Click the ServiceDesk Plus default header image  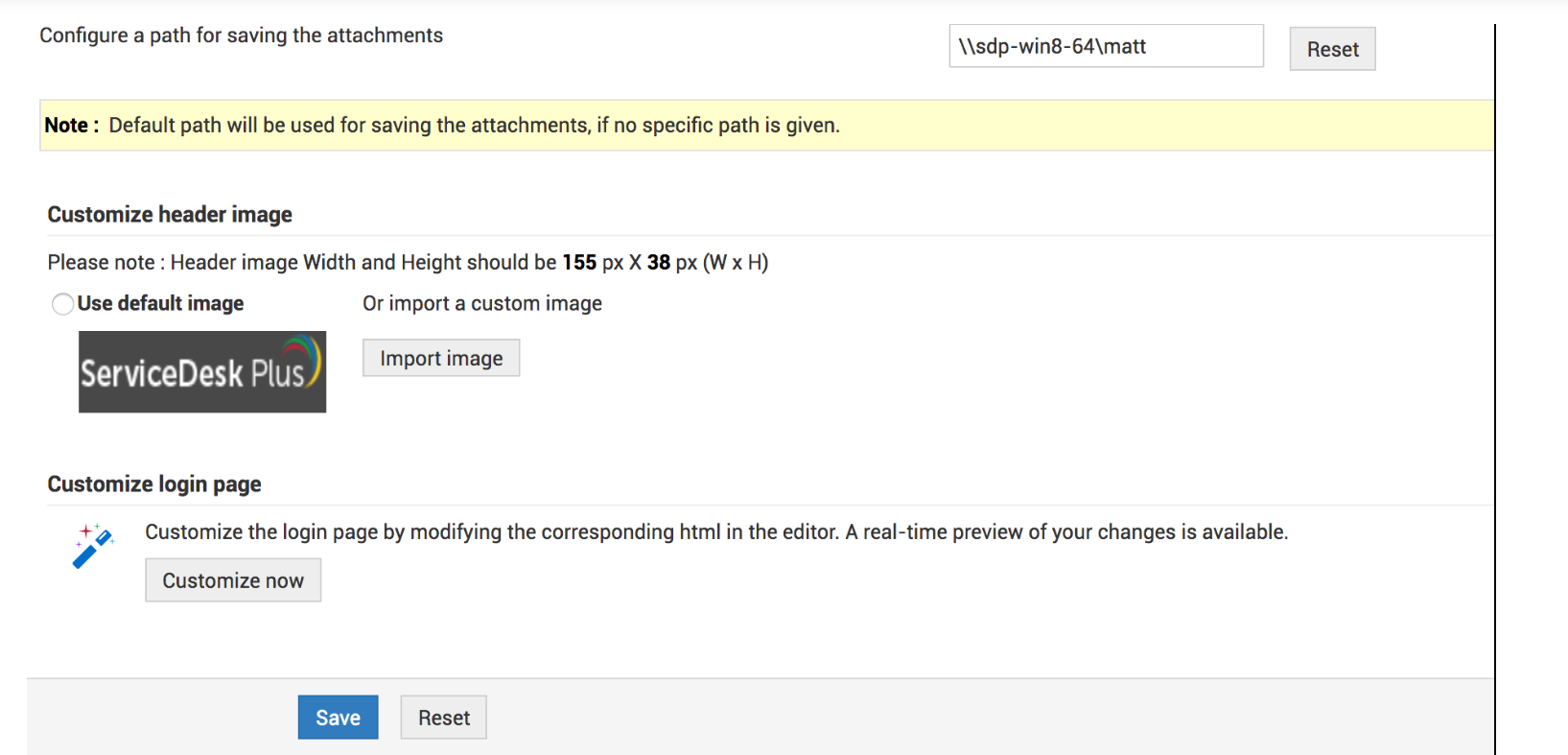202,372
